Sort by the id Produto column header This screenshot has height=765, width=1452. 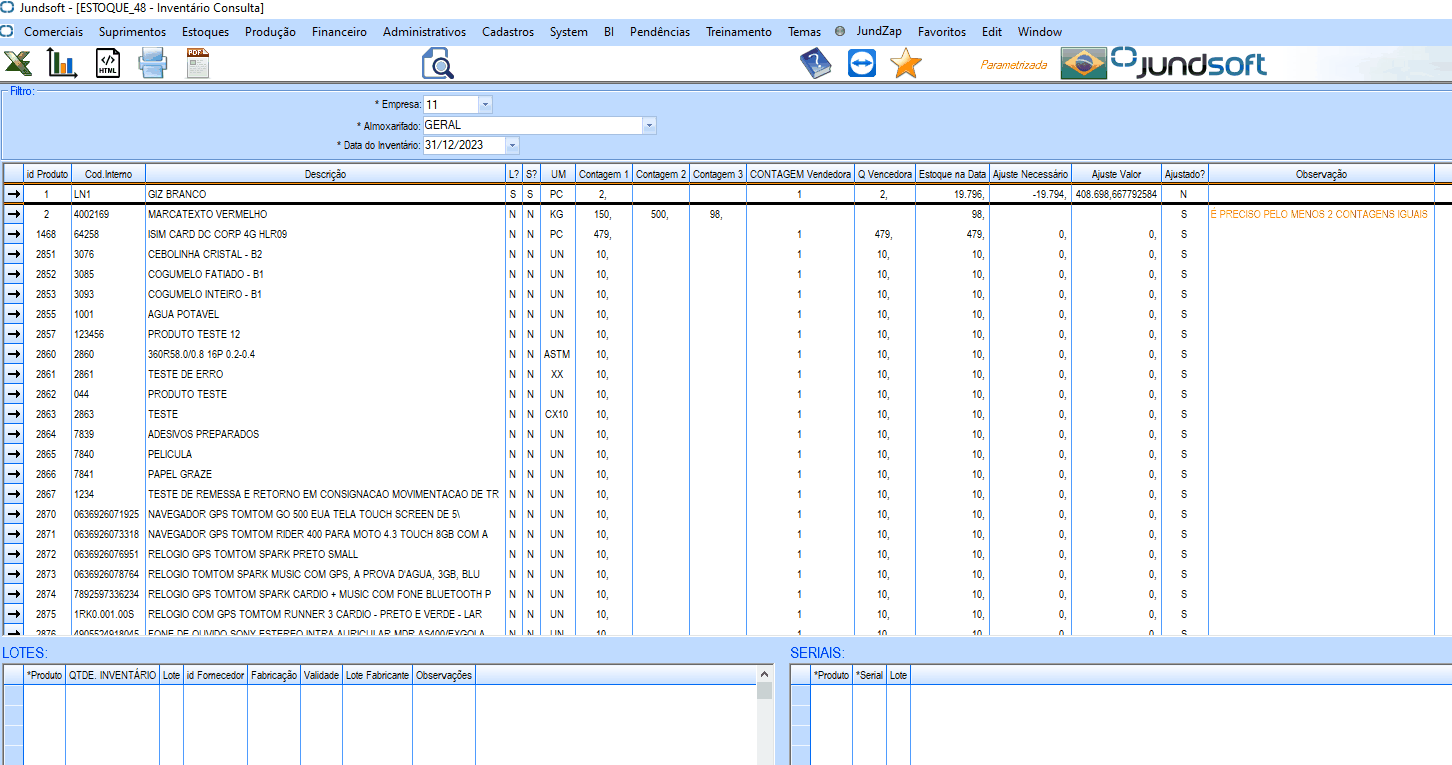(47, 174)
